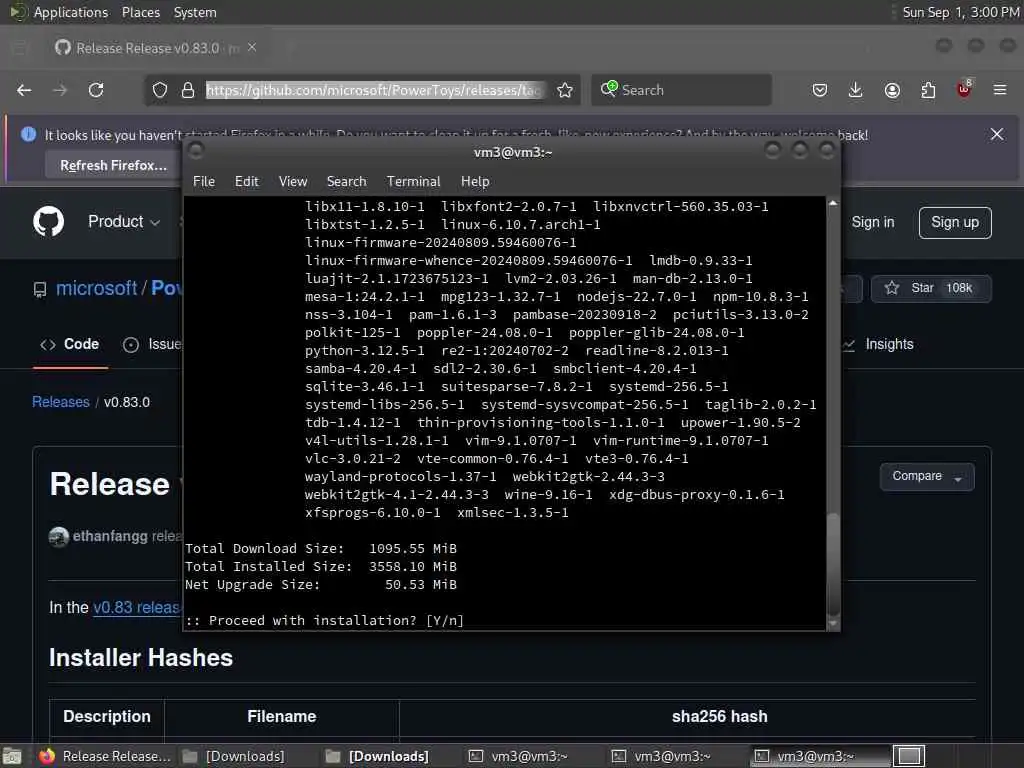Click the 'Net Upgrade Size' line in terminal

[x=321, y=584]
